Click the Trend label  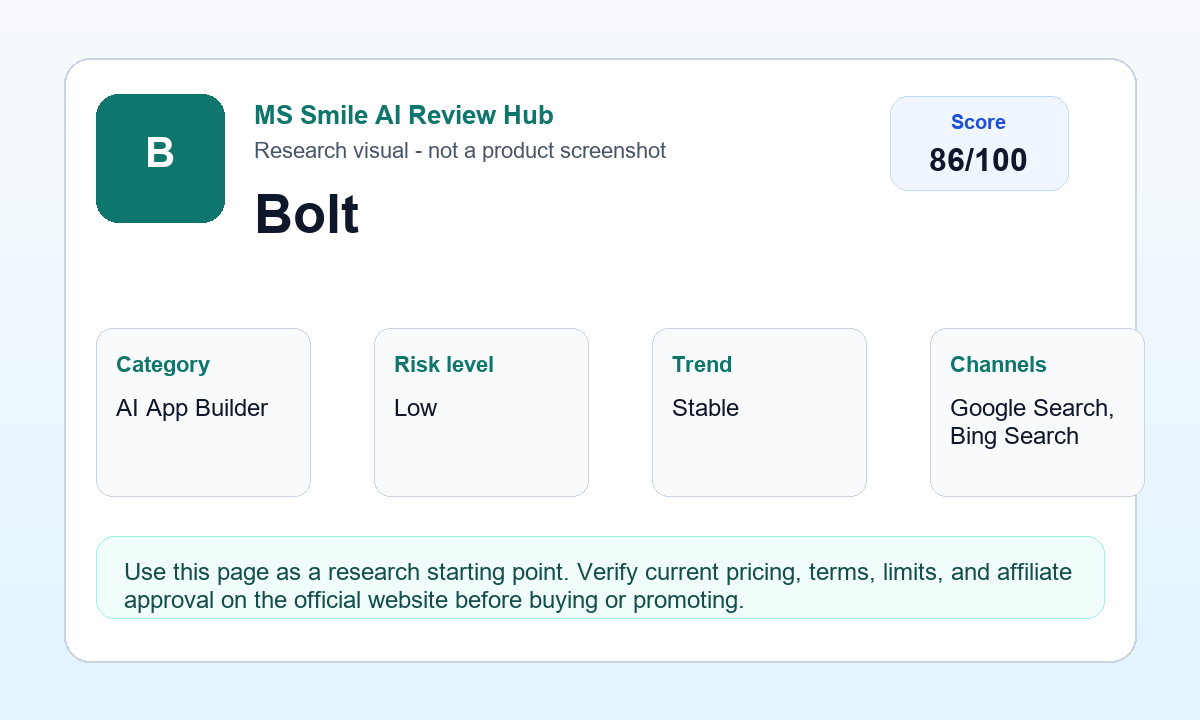702,365
